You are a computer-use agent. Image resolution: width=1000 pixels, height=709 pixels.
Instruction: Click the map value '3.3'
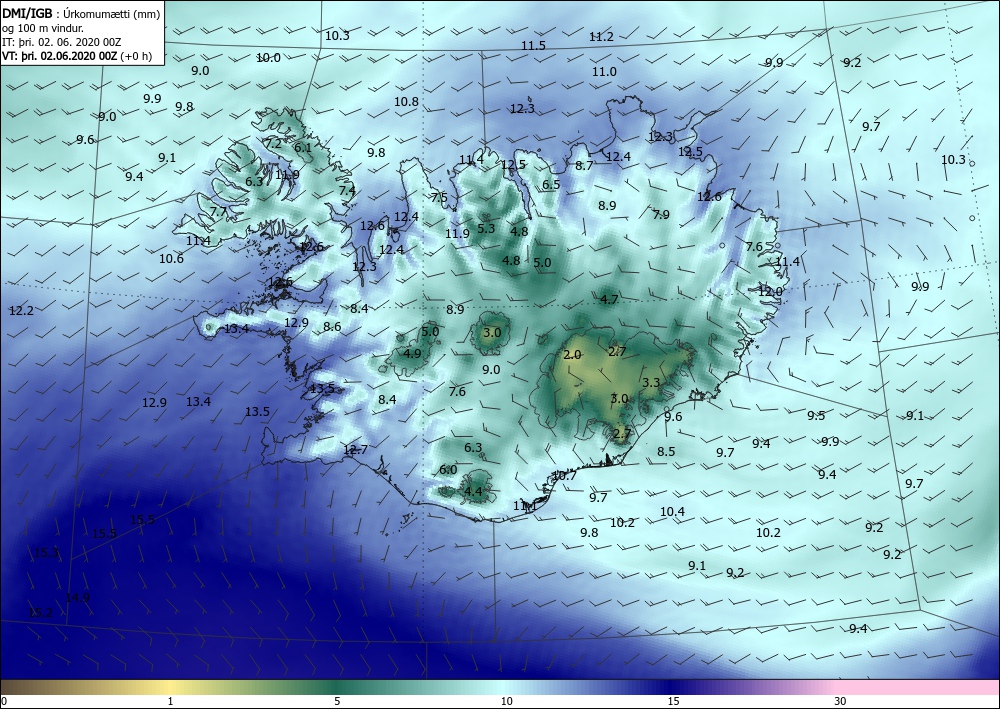pos(651,383)
